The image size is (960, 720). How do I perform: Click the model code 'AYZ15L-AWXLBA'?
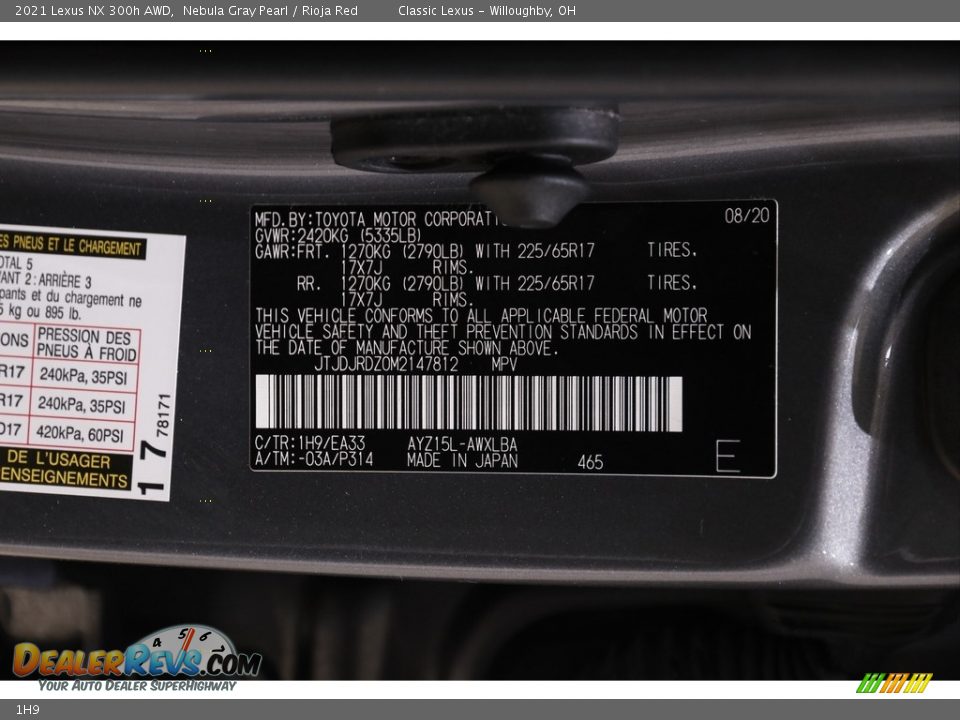click(462, 444)
